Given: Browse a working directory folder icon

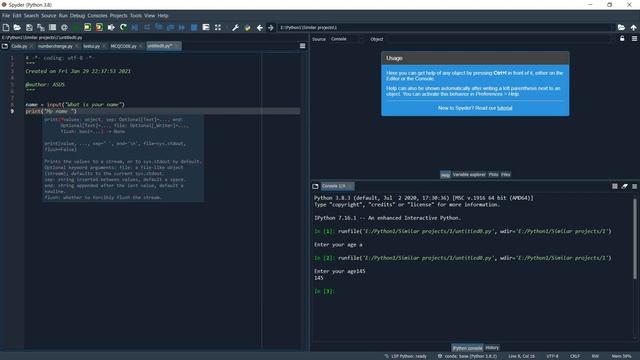Looking at the screenshot, I should click(x=621, y=27).
